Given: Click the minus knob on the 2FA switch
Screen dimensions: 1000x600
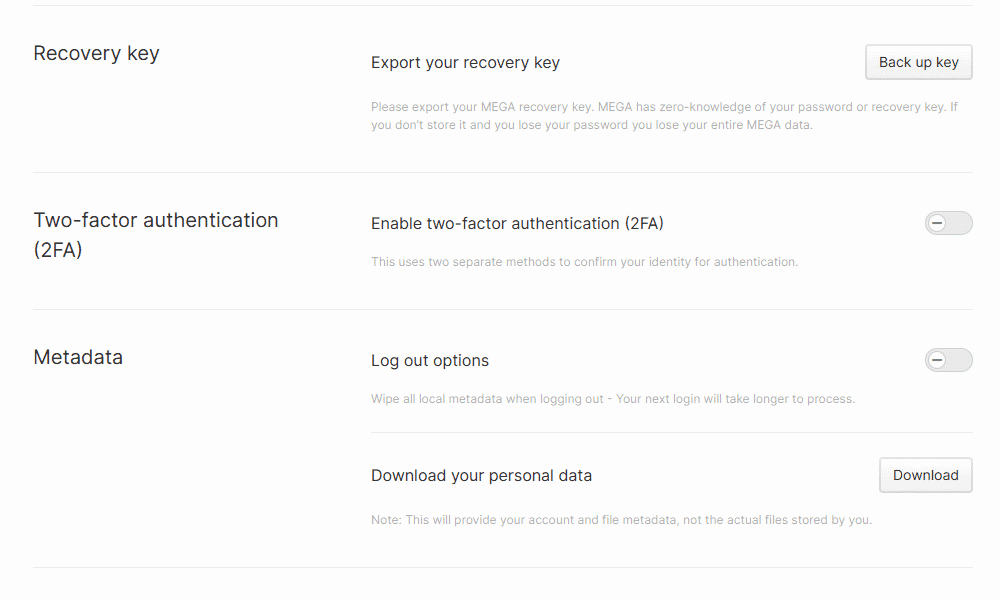Looking at the screenshot, I should coord(937,223).
